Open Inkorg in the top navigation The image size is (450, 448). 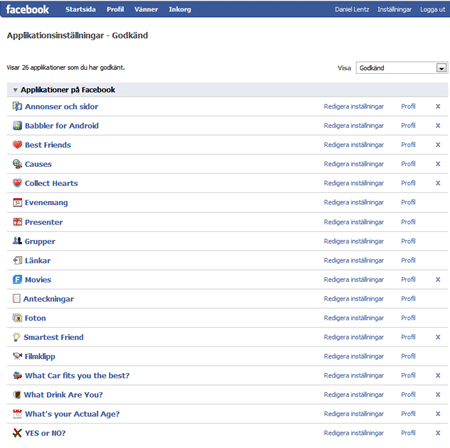[x=180, y=9]
